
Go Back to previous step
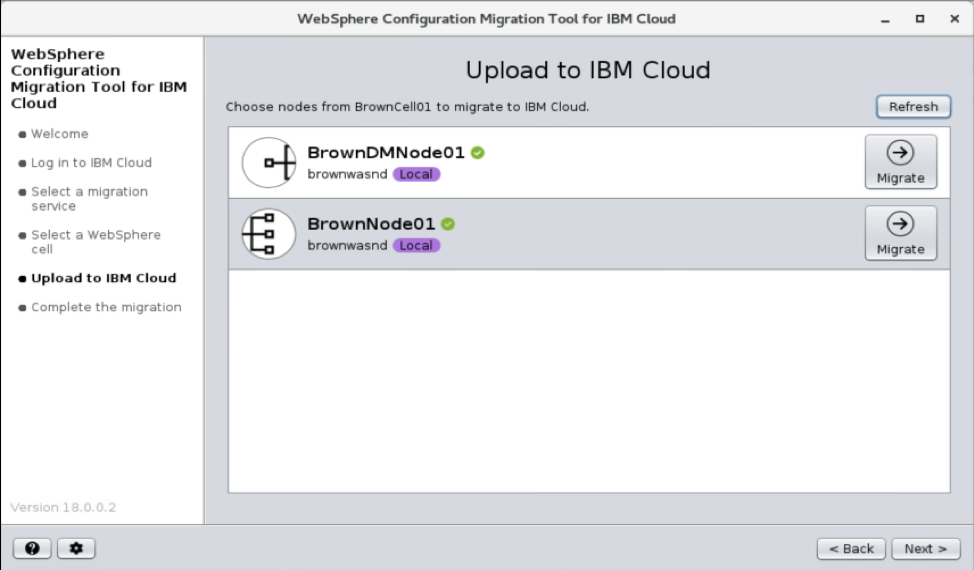pos(851,548)
